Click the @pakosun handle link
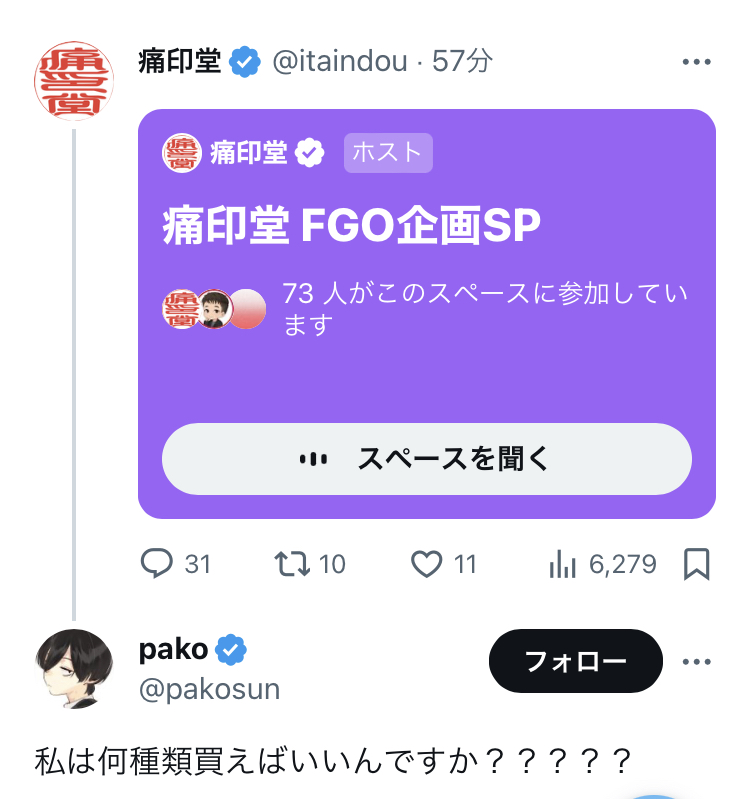This screenshot has width=750, height=799. [209, 689]
